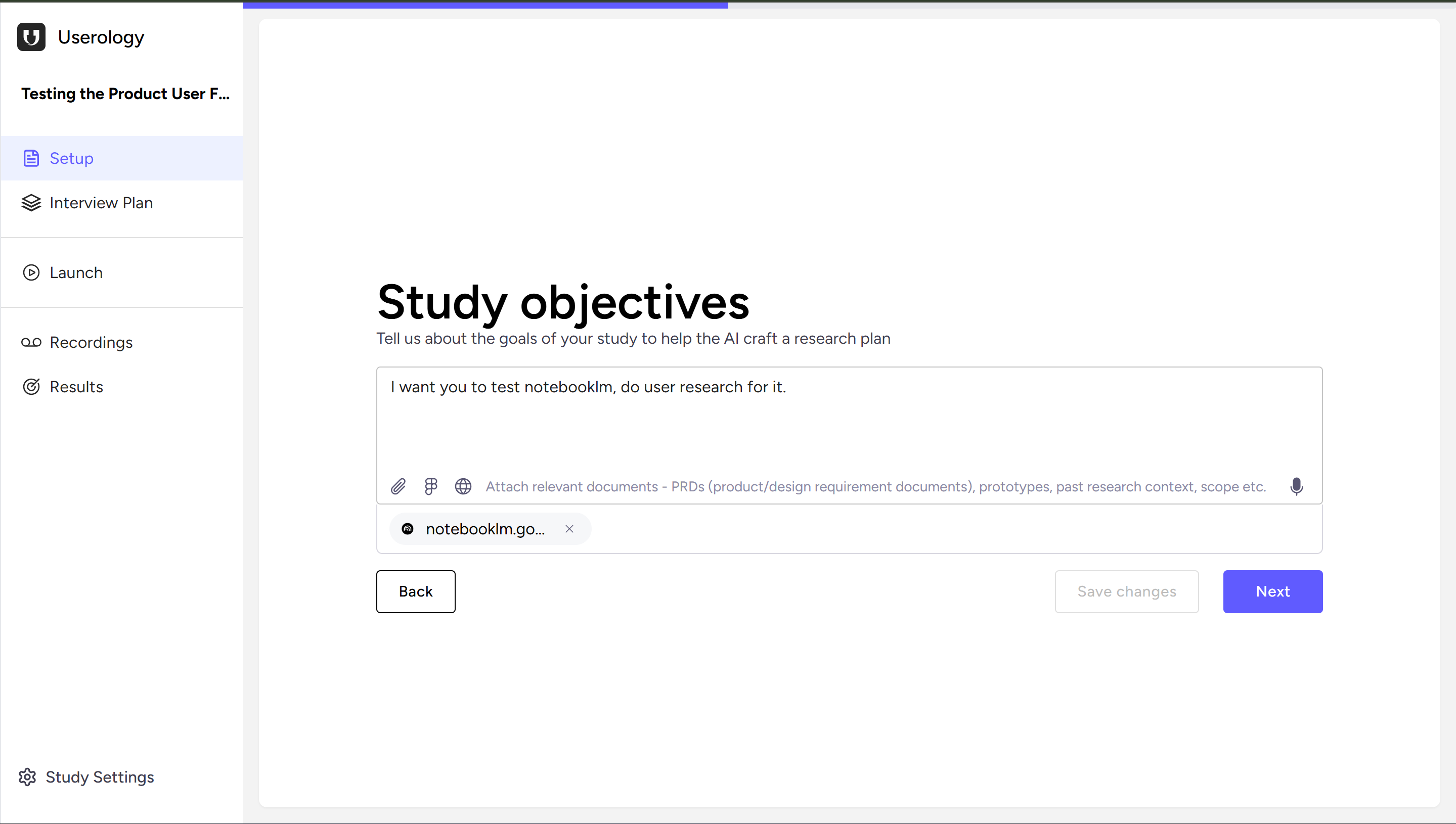This screenshot has width=1456, height=824.
Task: Open Recordings via the cassette icon
Action: [31, 342]
